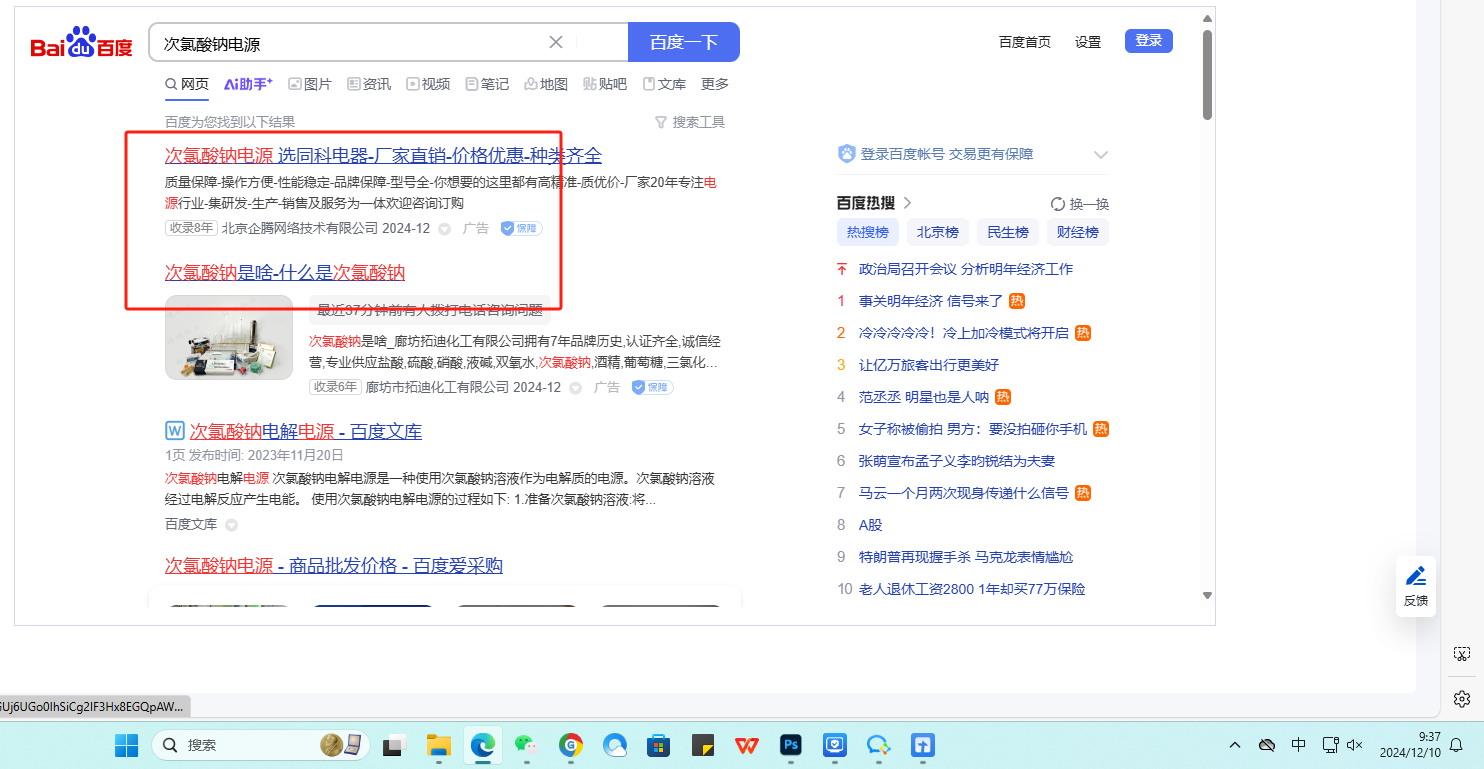Image resolution: width=1484 pixels, height=769 pixels.
Task: Click the page vertical scrollbar thumb
Action: click(x=1207, y=75)
